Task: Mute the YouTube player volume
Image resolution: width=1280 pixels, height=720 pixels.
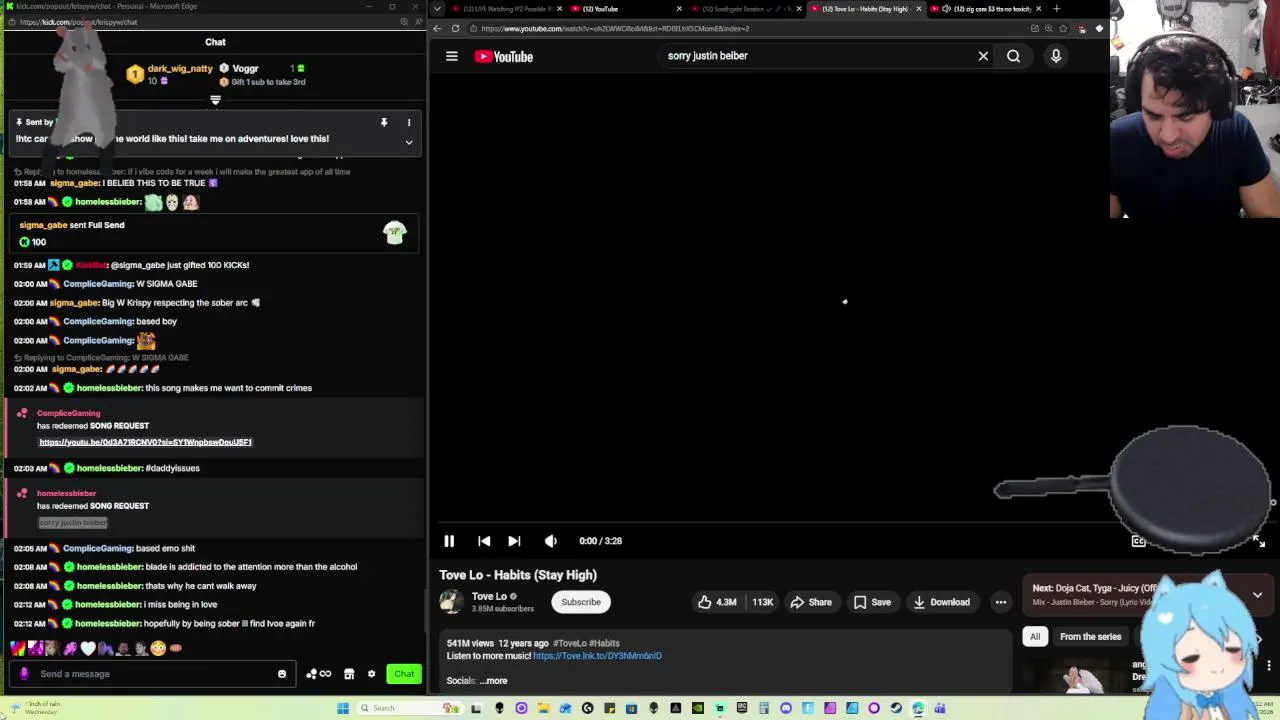Action: [550, 541]
